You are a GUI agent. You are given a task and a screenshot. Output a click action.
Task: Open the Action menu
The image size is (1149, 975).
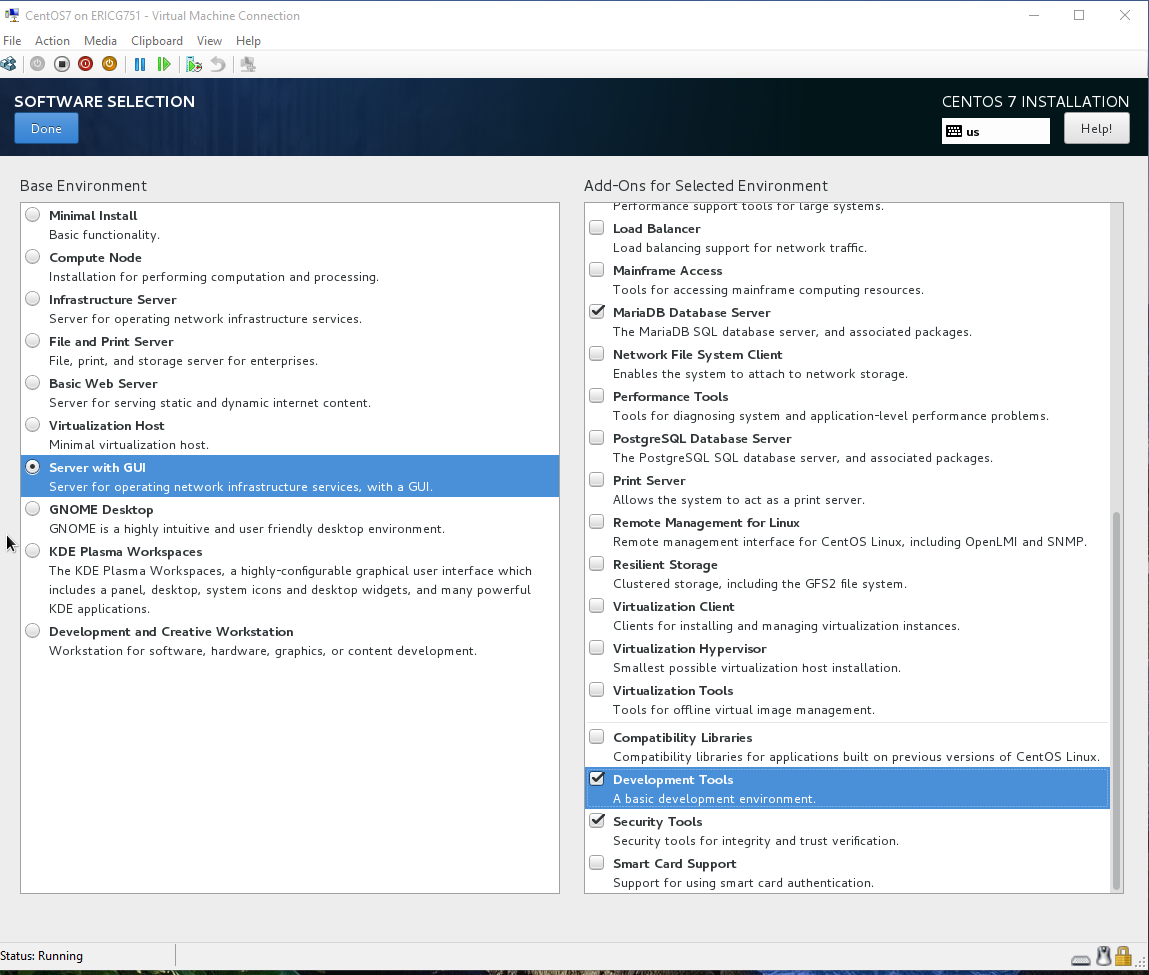coord(52,41)
